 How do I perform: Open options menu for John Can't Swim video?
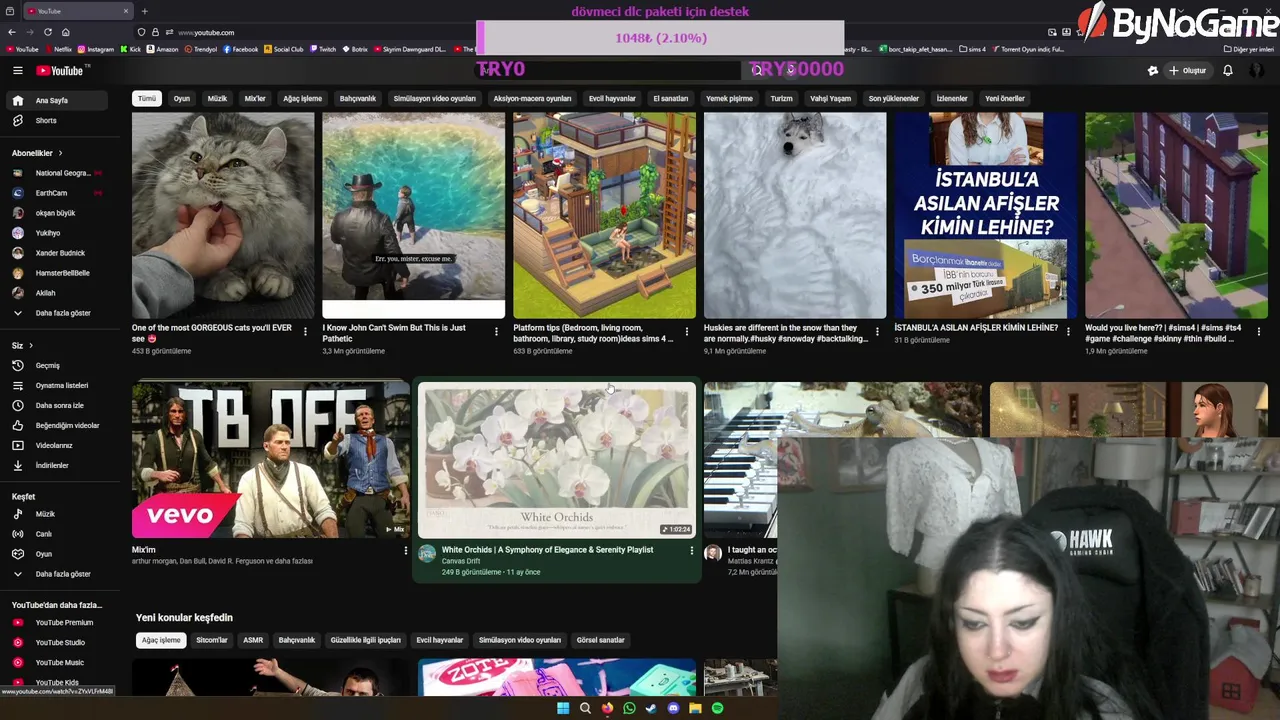coord(496,331)
